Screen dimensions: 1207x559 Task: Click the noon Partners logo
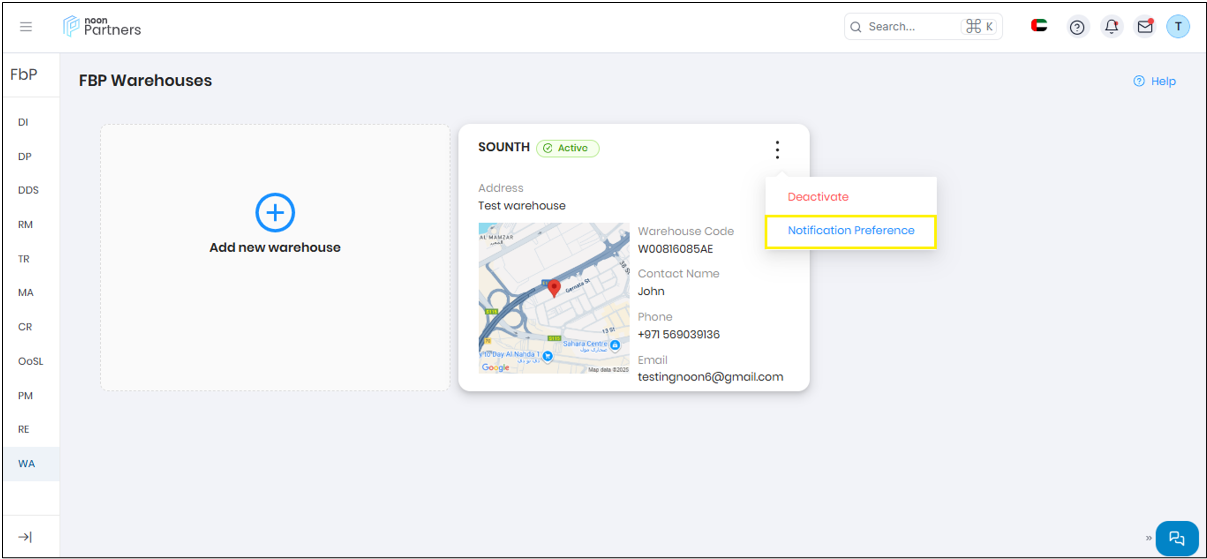click(x=102, y=27)
